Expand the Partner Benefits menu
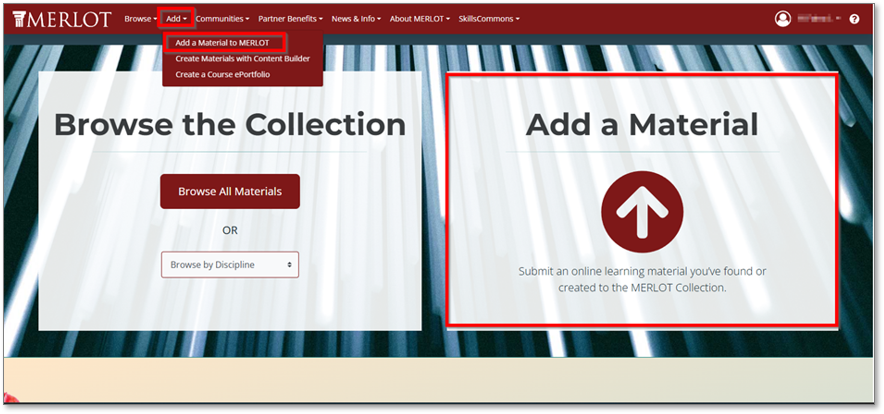884x414 pixels. click(290, 19)
